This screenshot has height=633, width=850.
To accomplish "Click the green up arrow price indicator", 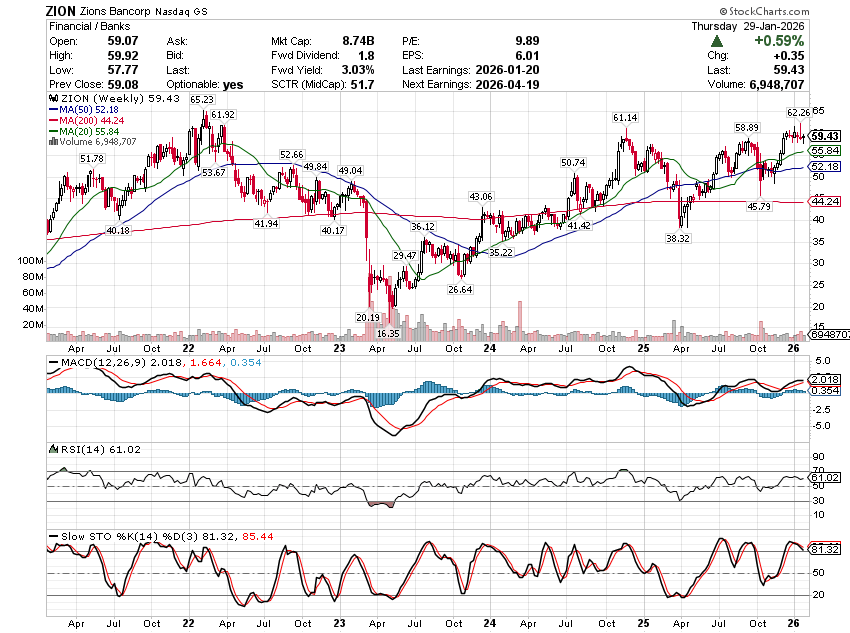I will (718, 41).
